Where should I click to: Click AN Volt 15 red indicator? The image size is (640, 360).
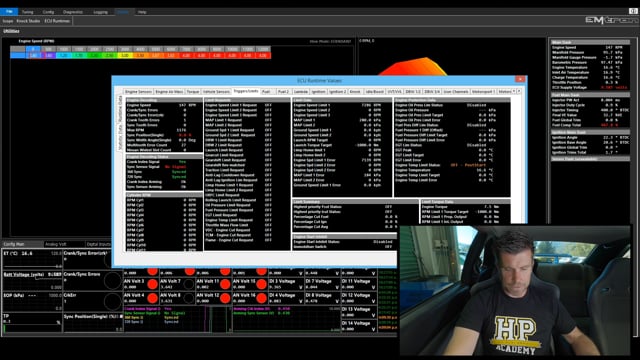262,284
